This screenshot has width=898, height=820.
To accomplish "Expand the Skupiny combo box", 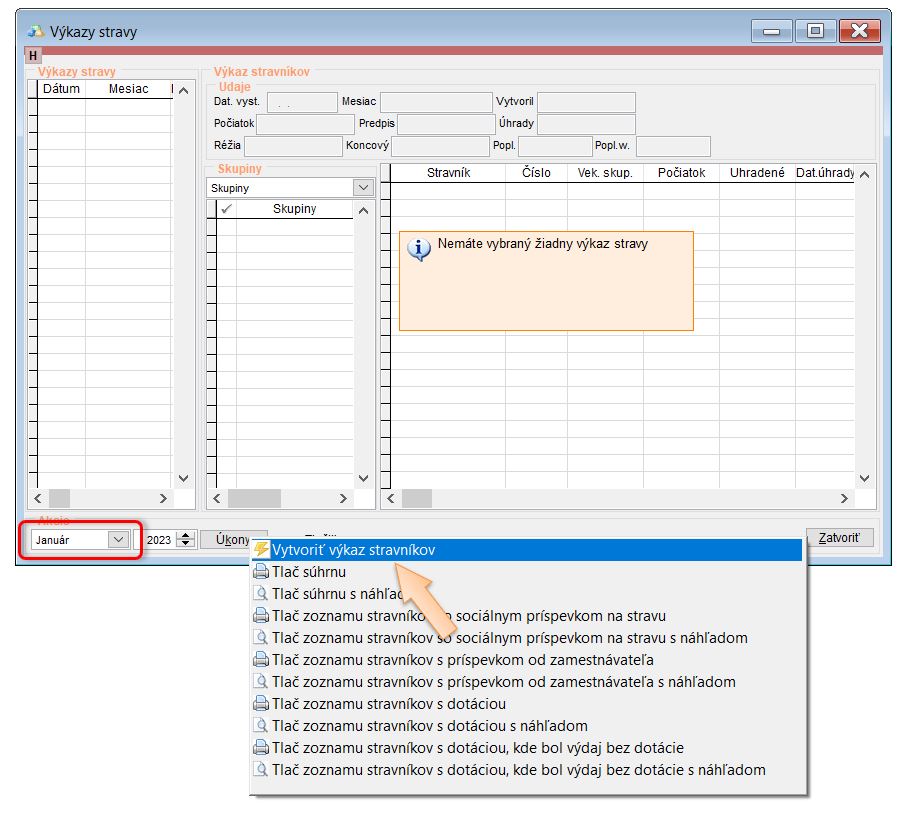I will tap(363, 188).
